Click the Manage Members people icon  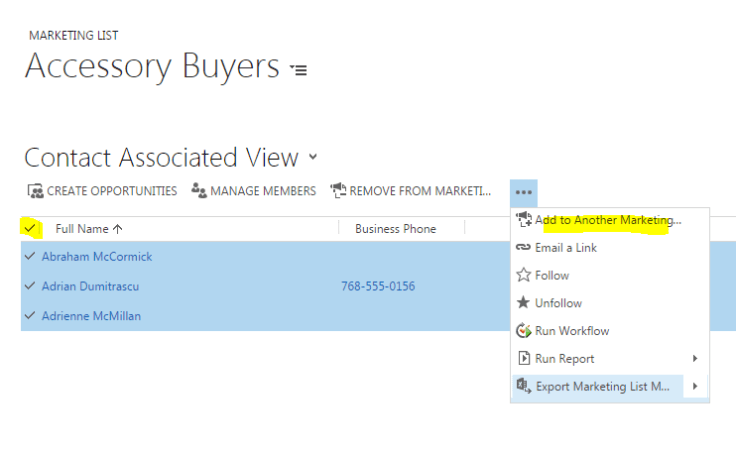[199, 191]
